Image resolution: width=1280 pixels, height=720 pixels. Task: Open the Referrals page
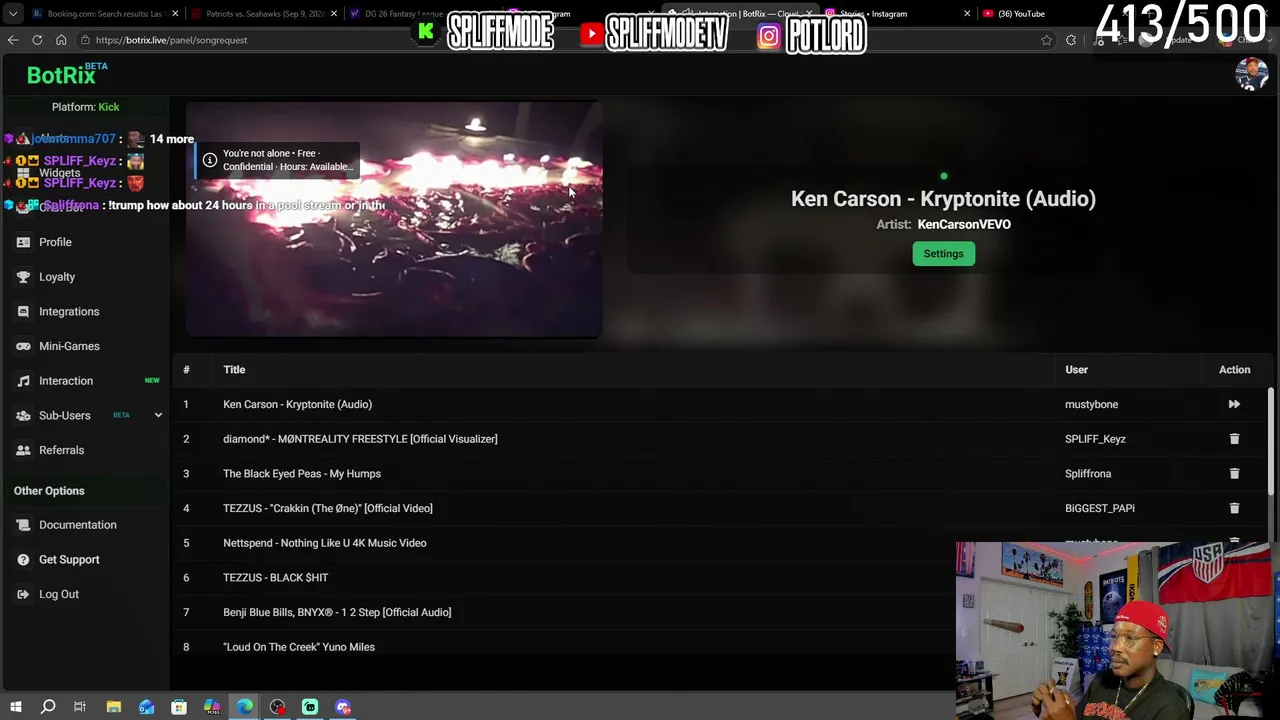[61, 450]
